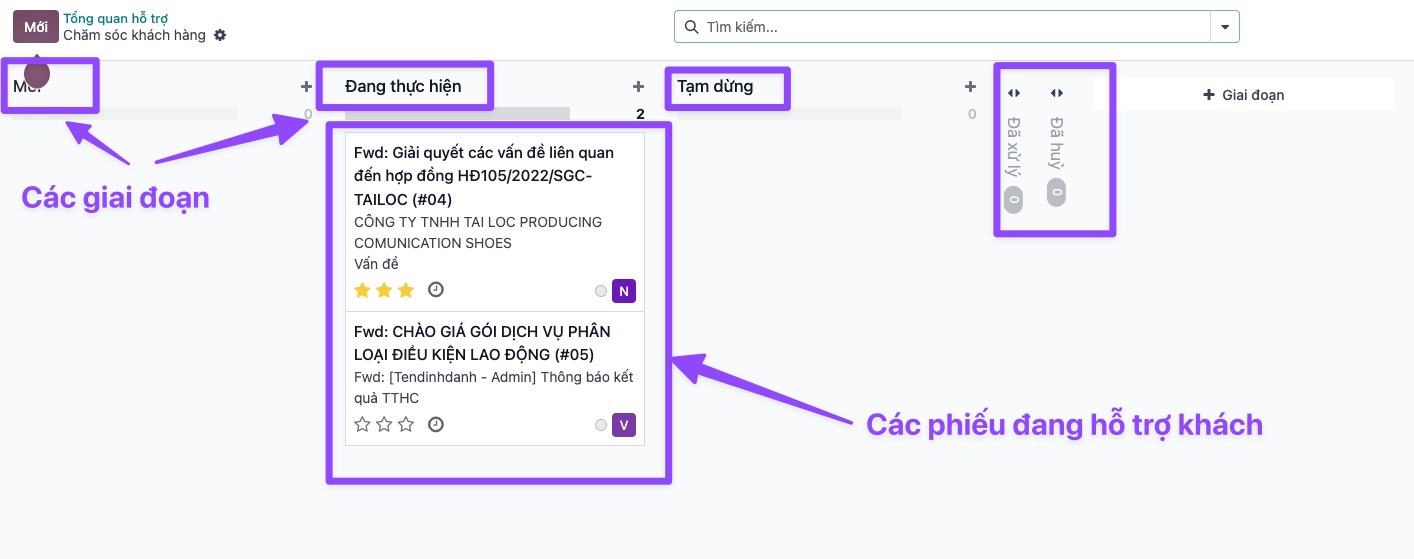Click the clock activity icon on ticket #05
The height and width of the screenshot is (559, 1414).
(436, 424)
